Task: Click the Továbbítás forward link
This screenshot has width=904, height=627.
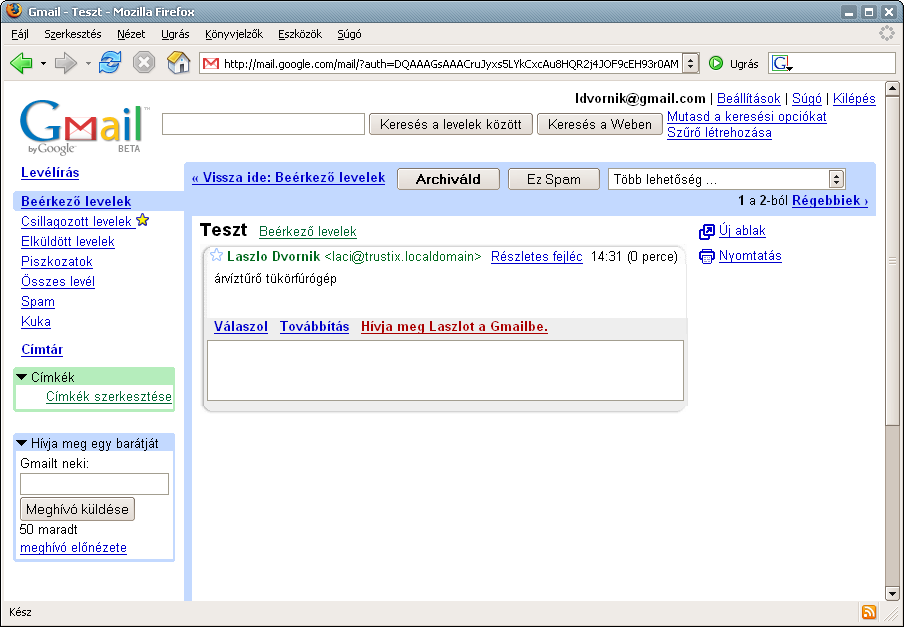Action: point(314,327)
